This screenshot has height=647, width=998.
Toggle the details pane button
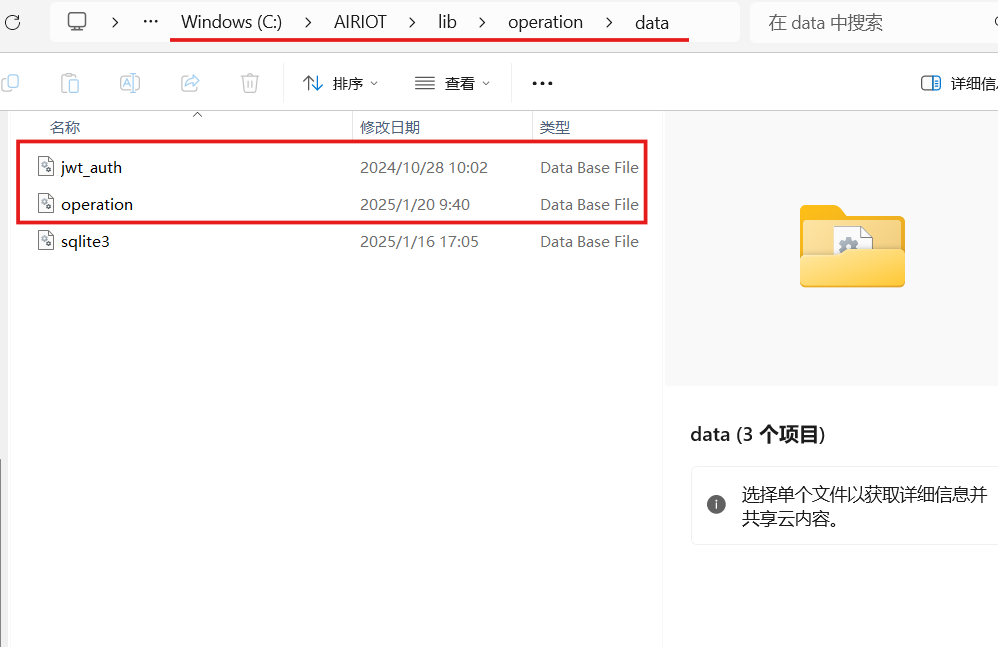click(x=956, y=83)
